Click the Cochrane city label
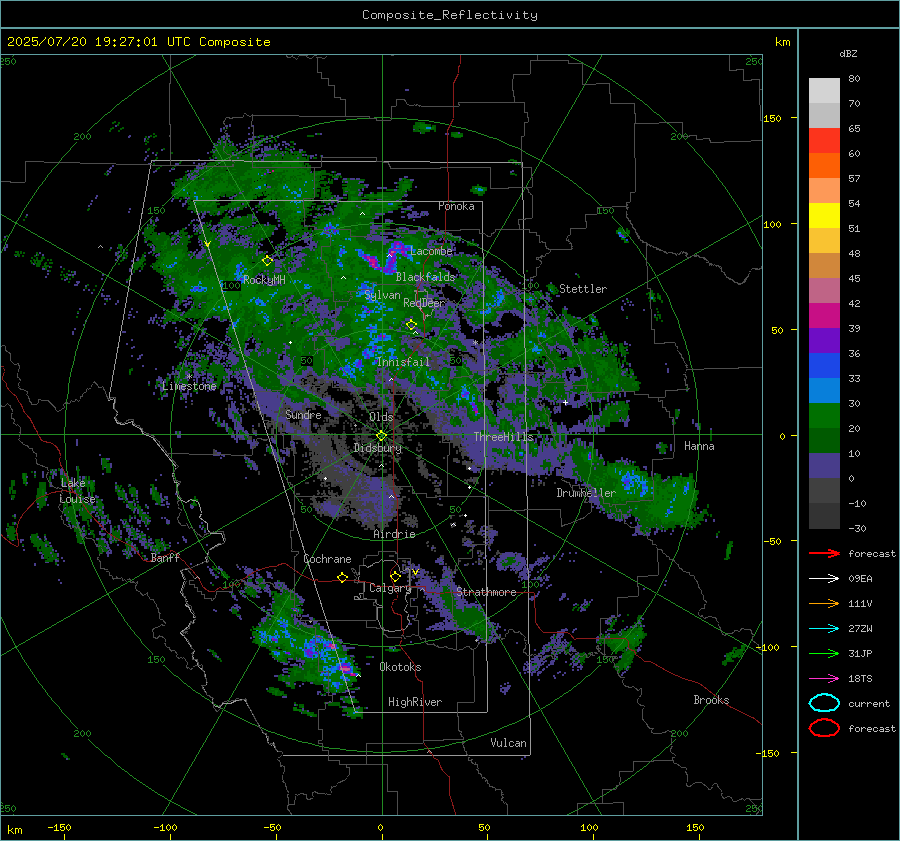900x841 pixels. tap(327, 559)
